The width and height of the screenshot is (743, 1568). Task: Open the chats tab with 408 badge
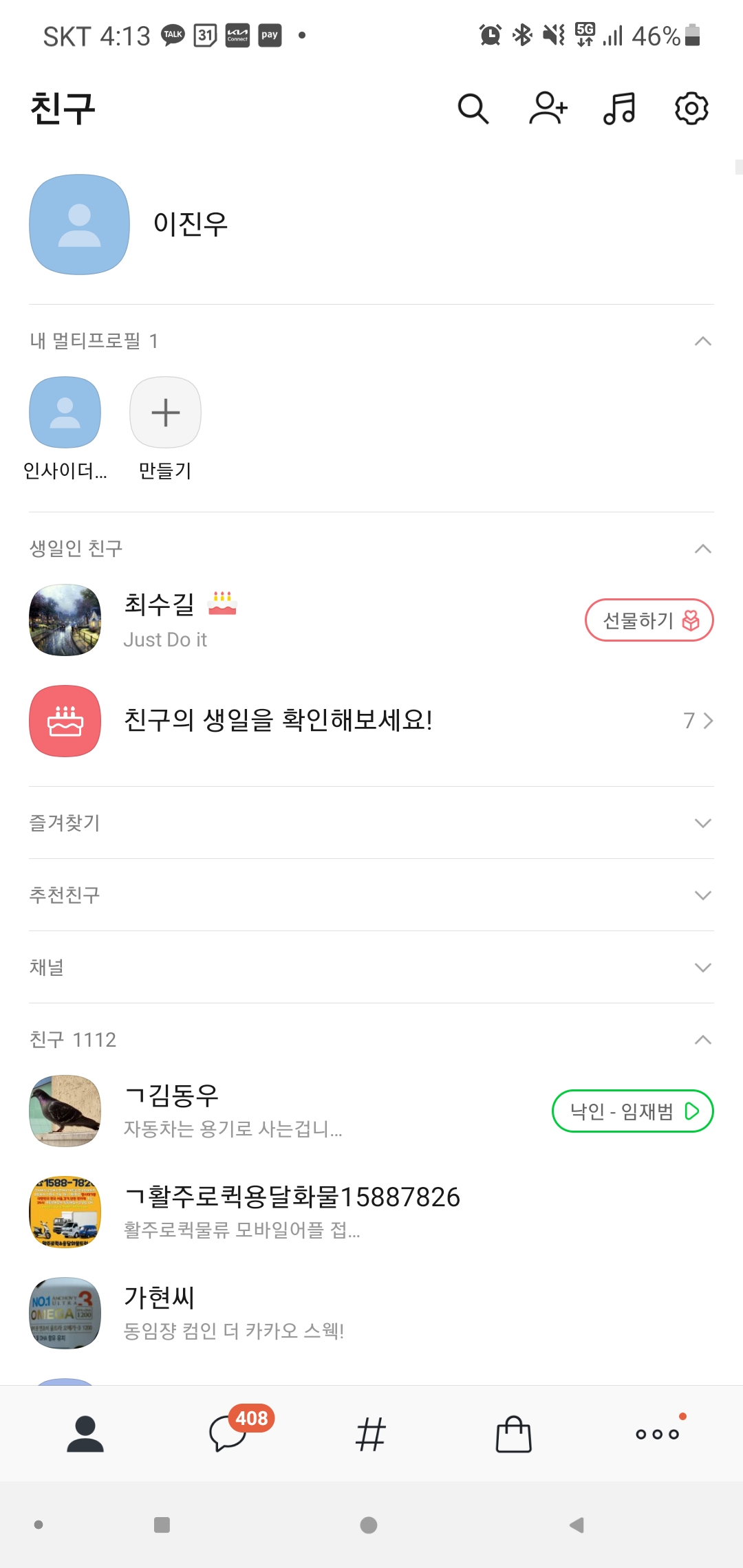tap(229, 1434)
